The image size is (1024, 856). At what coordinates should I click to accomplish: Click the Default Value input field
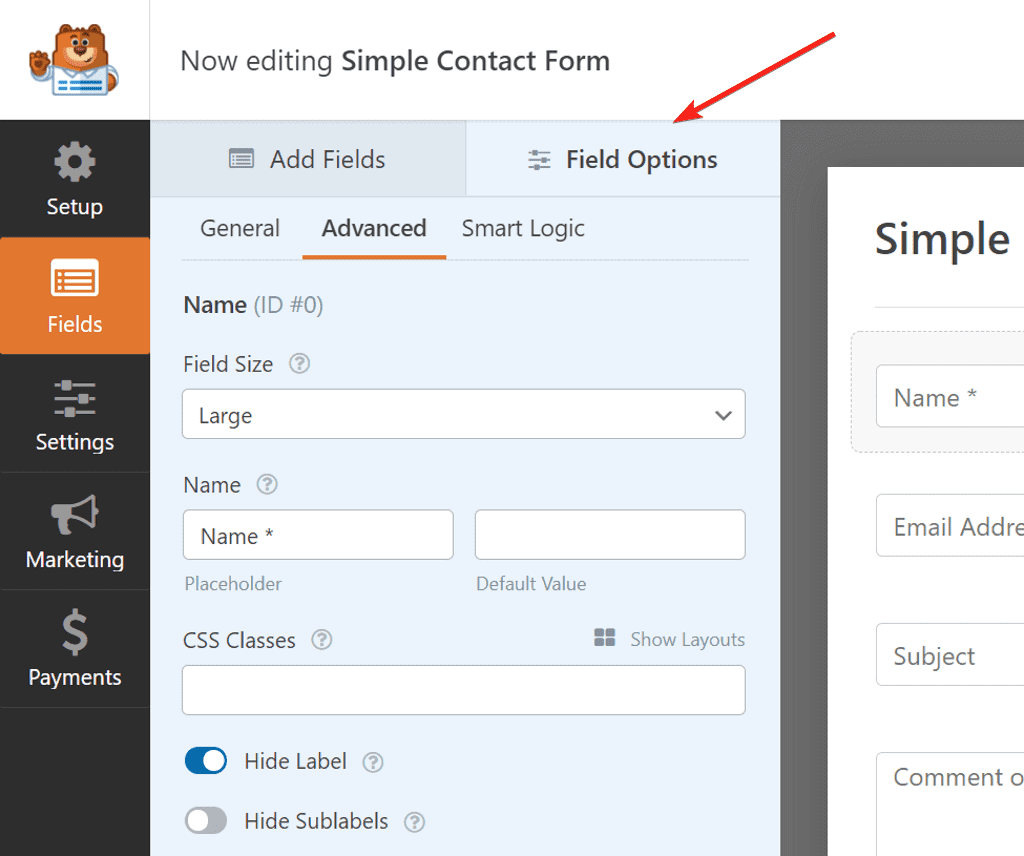(610, 536)
